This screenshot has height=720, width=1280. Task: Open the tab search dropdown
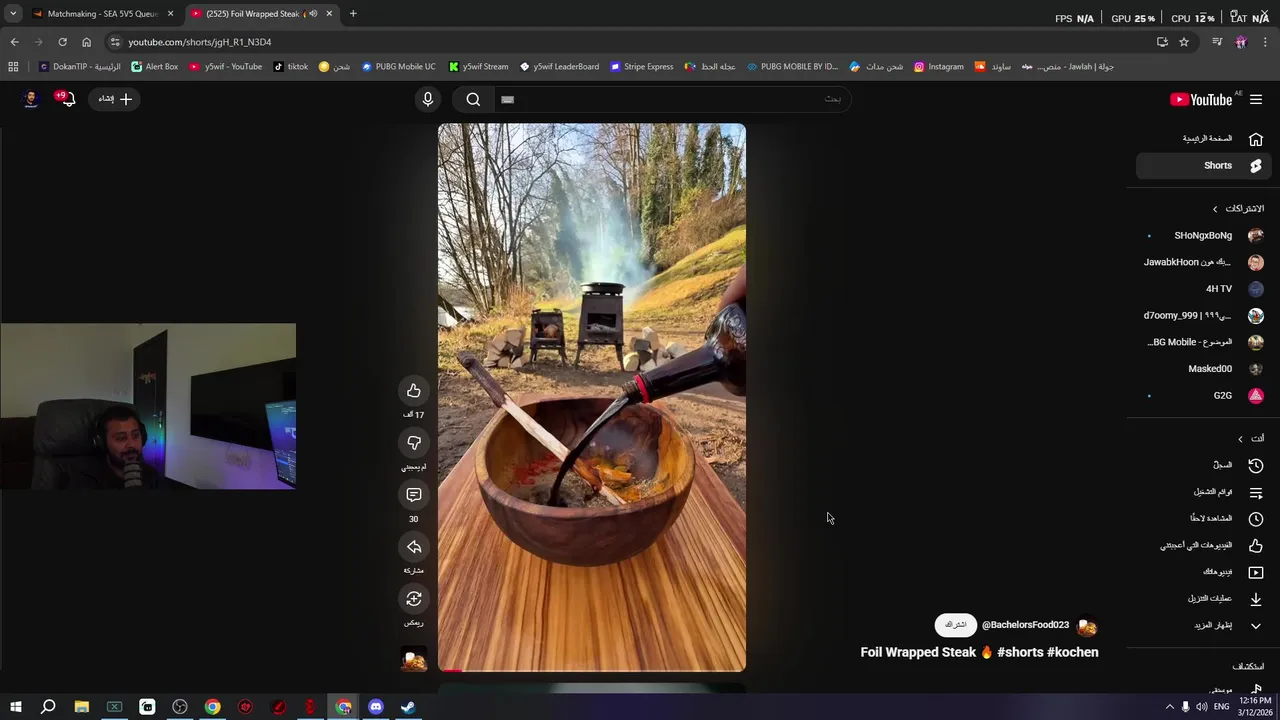point(13,14)
